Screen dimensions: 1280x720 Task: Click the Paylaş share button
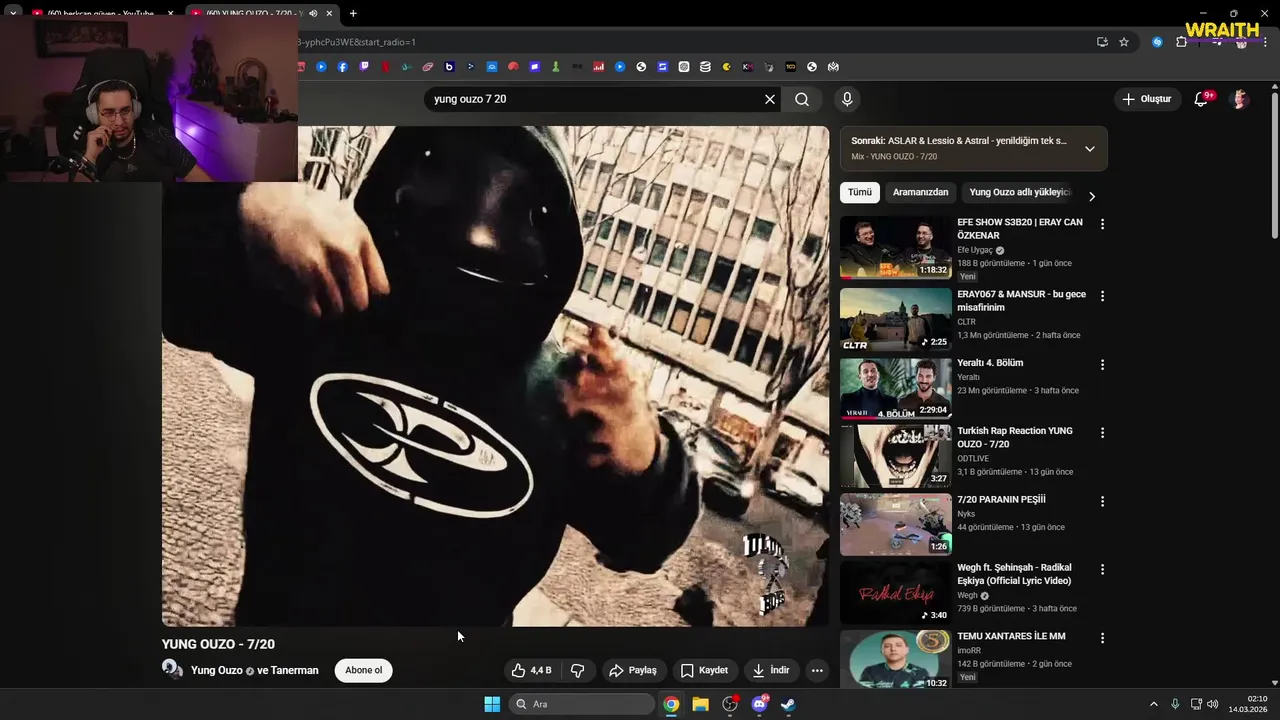point(633,670)
